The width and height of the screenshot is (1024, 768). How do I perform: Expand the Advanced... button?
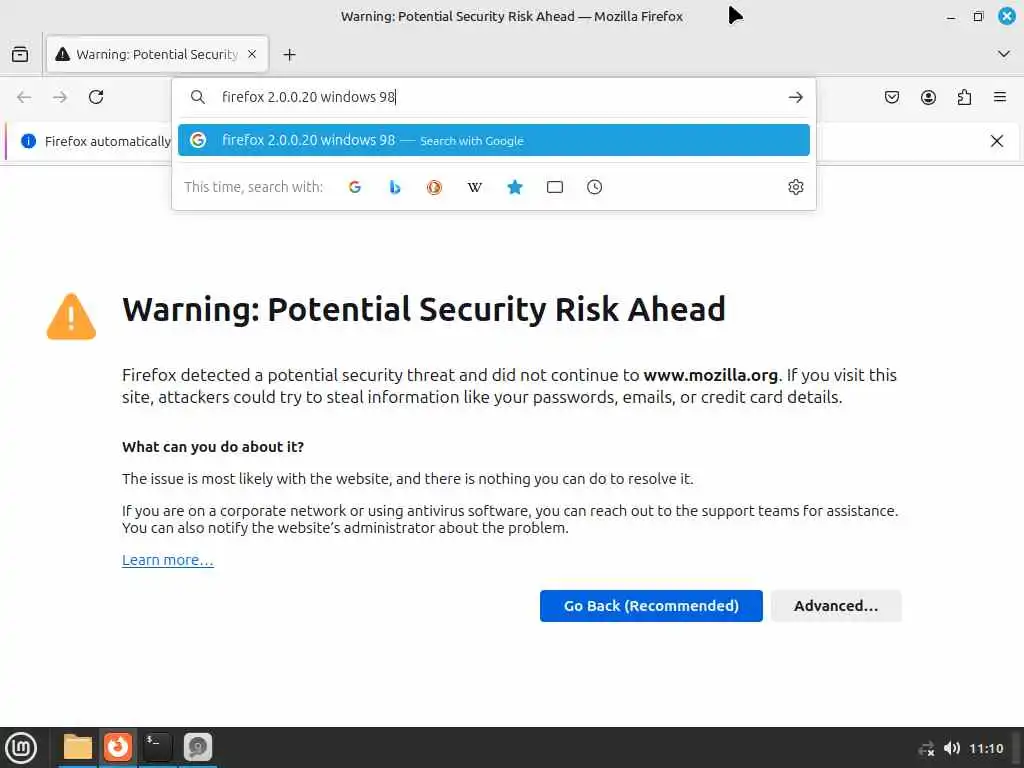click(x=836, y=606)
